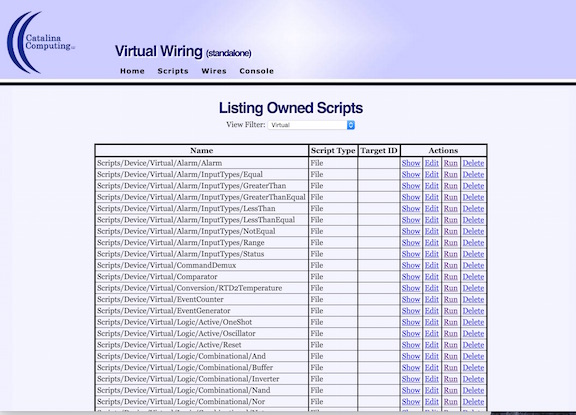This screenshot has width=576, height=415.
Task: Select the Scripts/Device/Virtual/EventCounter name cell
Action: coord(202,300)
